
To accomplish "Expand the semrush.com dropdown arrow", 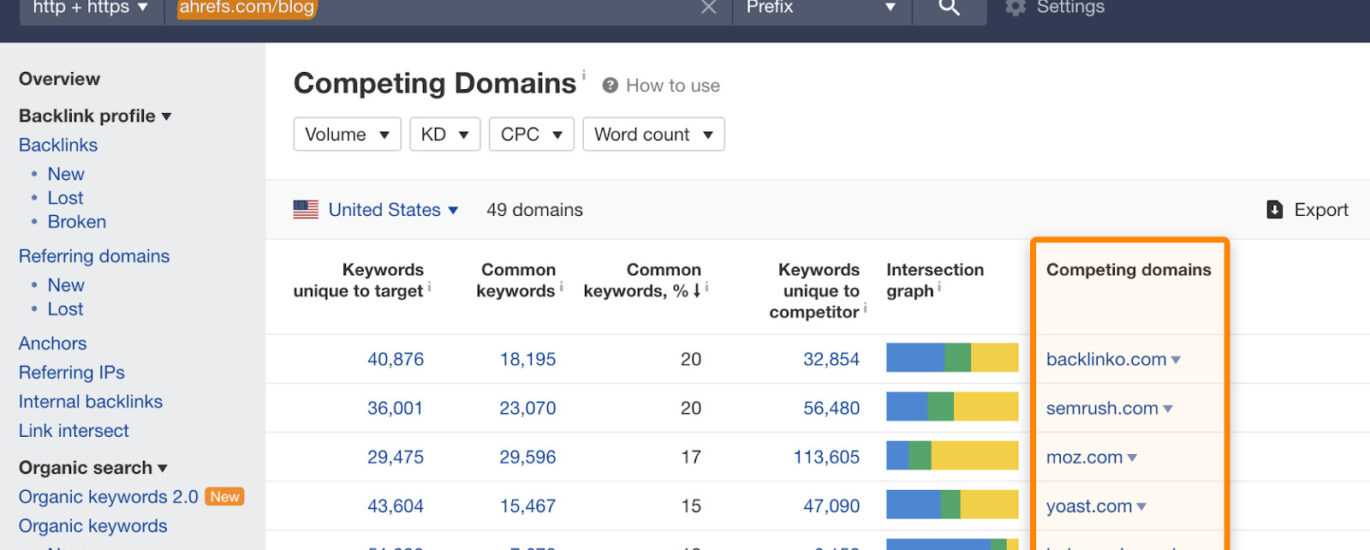I will (1168, 409).
